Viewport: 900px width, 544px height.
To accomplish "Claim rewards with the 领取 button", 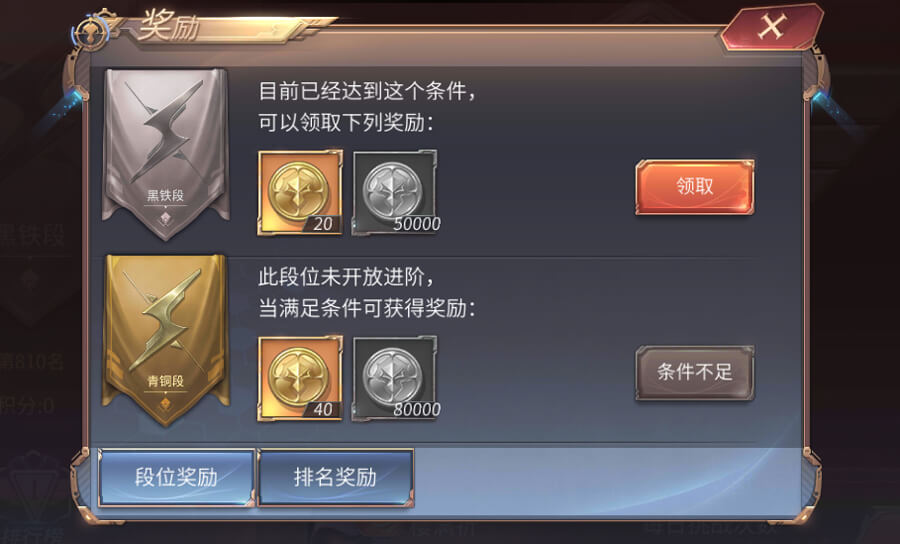I will (695, 187).
